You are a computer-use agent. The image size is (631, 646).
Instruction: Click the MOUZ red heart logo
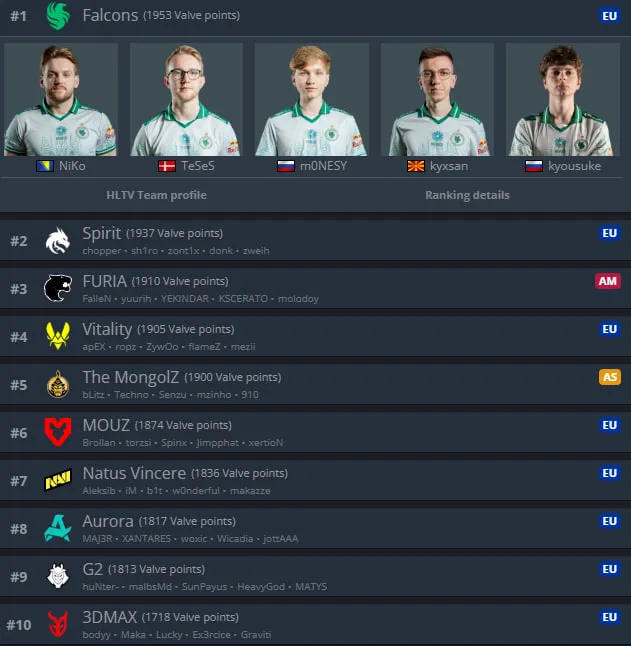click(x=58, y=432)
